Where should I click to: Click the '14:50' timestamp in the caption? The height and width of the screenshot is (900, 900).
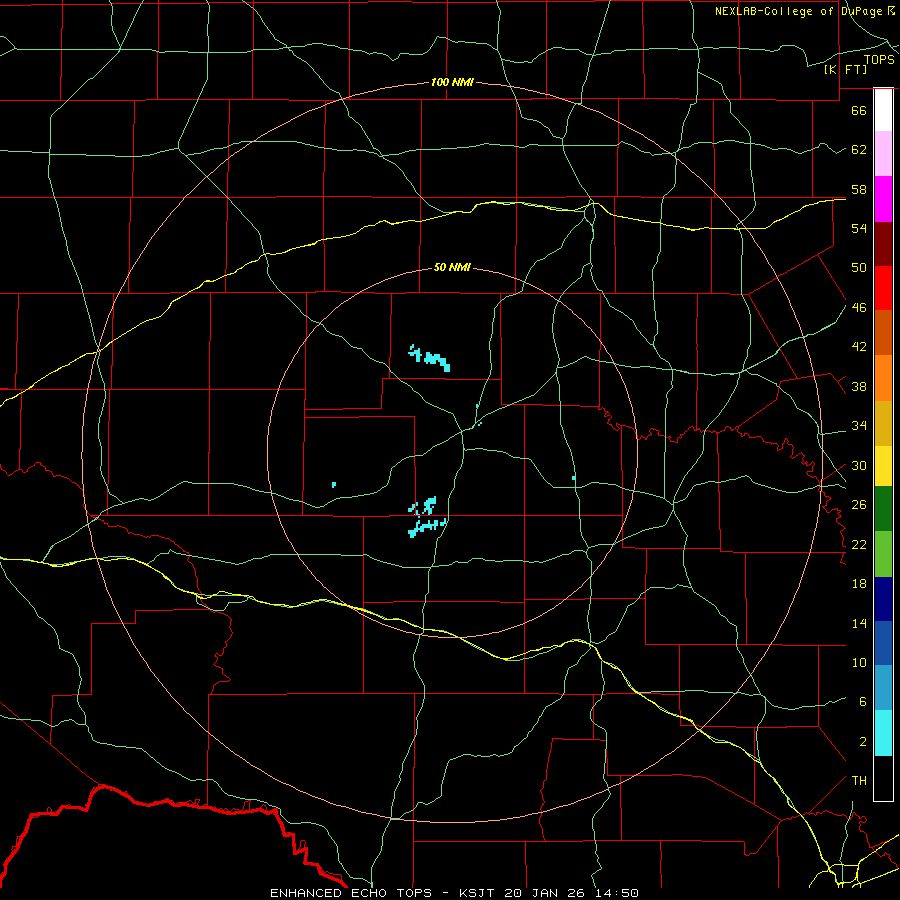616,893
